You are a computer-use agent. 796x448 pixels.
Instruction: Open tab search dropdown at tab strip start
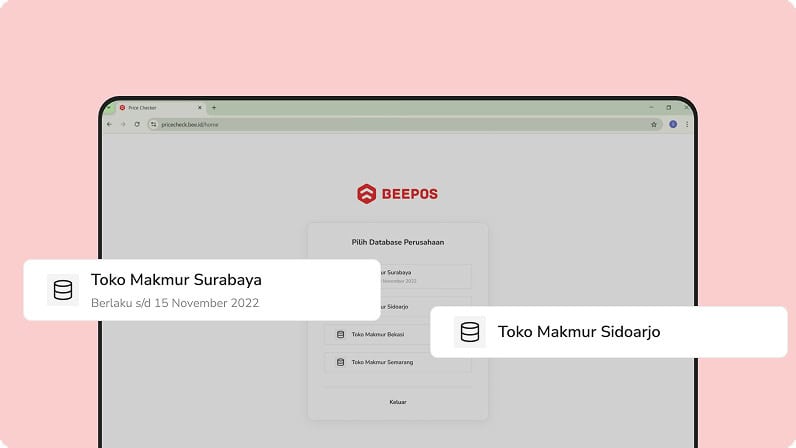point(108,108)
